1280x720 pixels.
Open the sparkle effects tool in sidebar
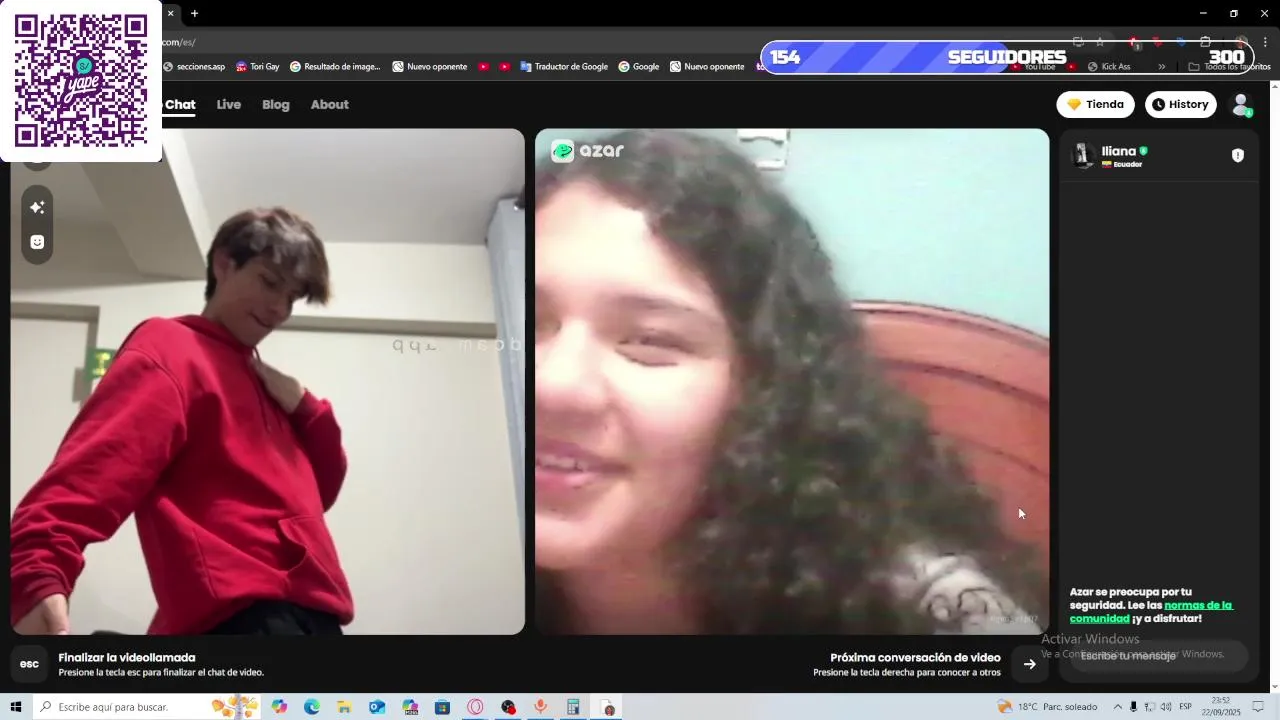tap(37, 207)
